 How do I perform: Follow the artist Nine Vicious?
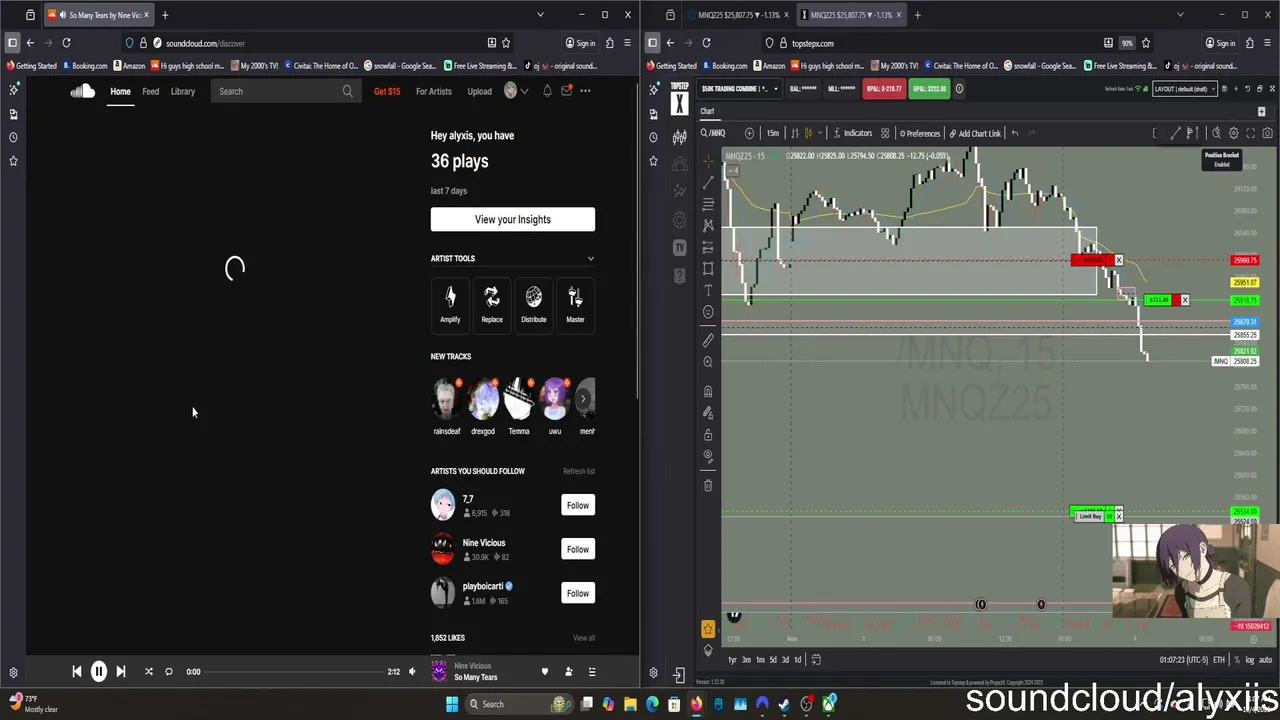tap(578, 549)
